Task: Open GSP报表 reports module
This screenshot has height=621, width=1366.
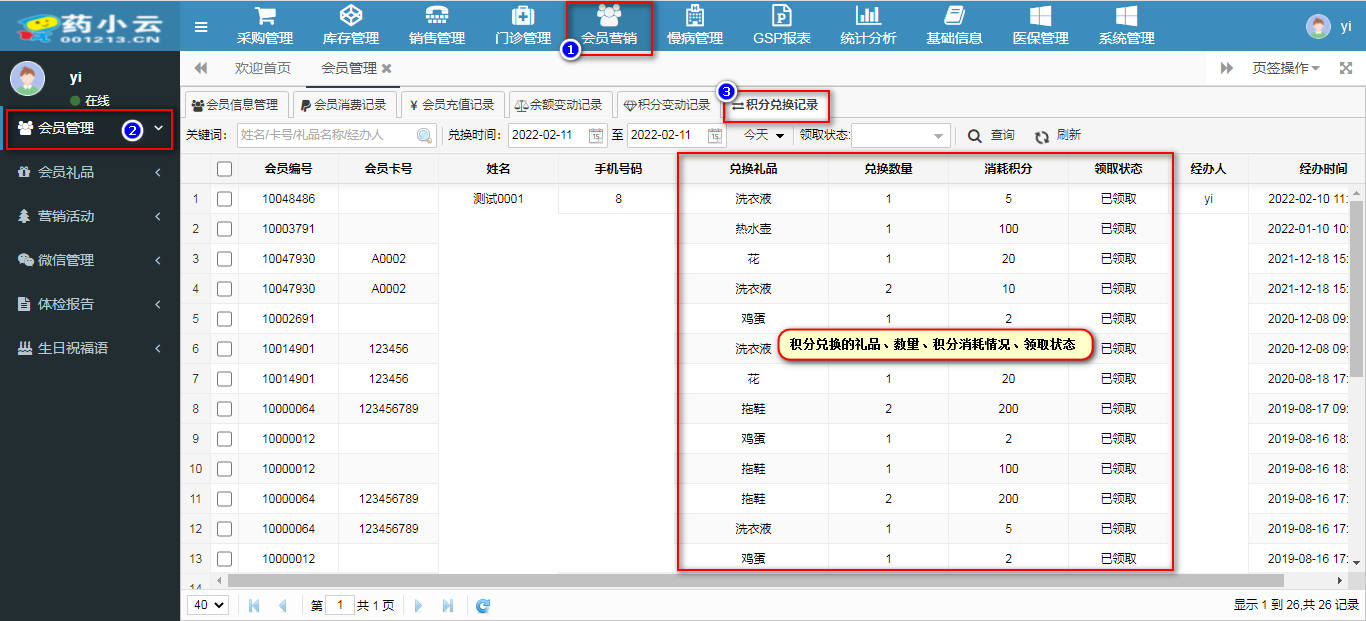Action: click(782, 26)
